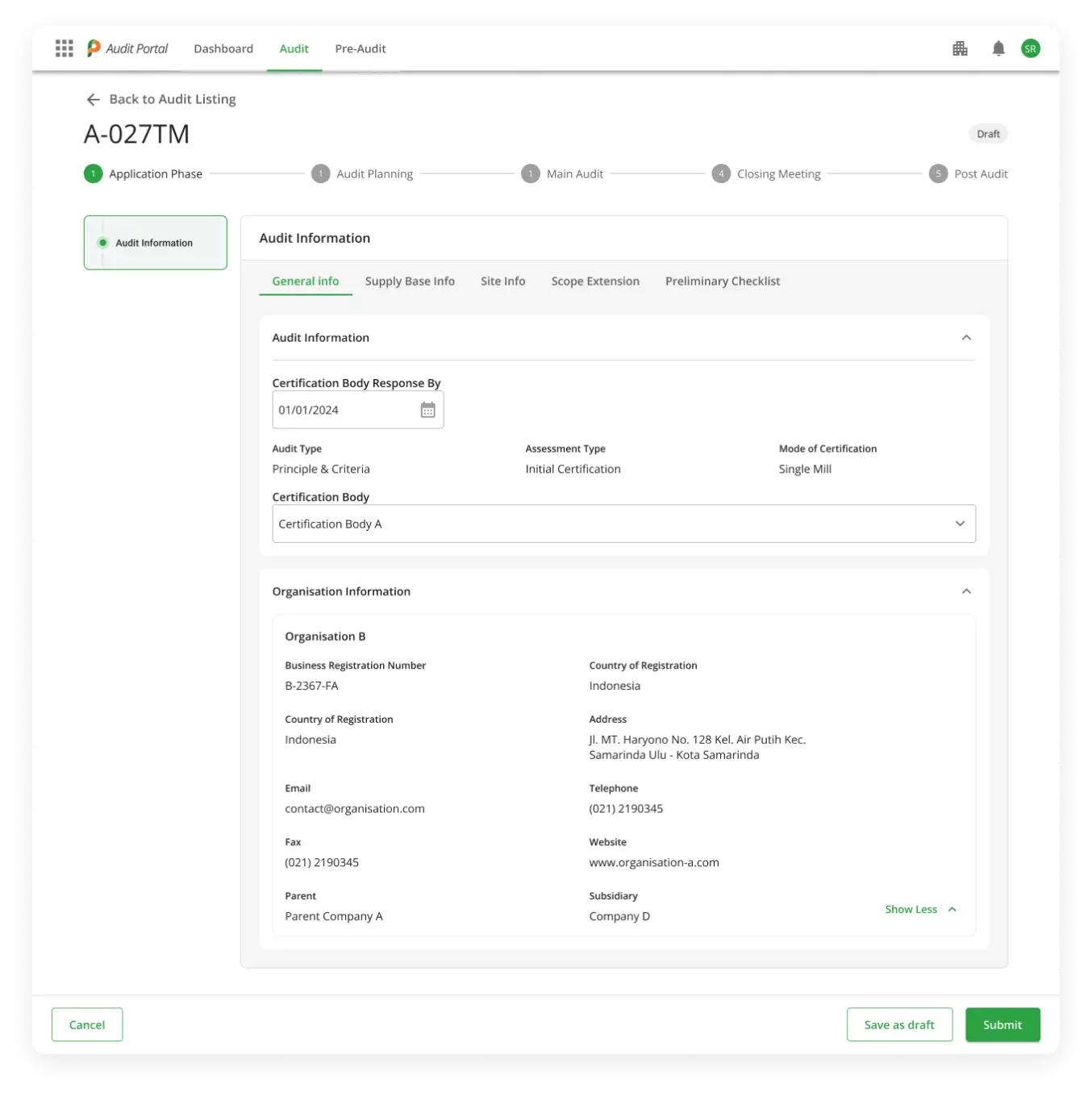Go to the Dashboard menu item
Viewport: 1092px width, 1093px height.
point(223,48)
